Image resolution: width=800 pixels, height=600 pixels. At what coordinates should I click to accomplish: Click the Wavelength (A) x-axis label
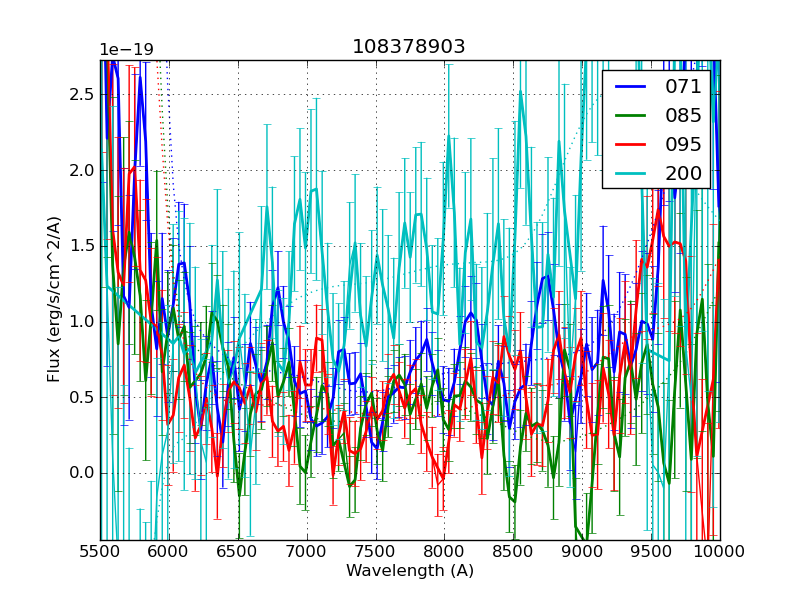point(410,571)
